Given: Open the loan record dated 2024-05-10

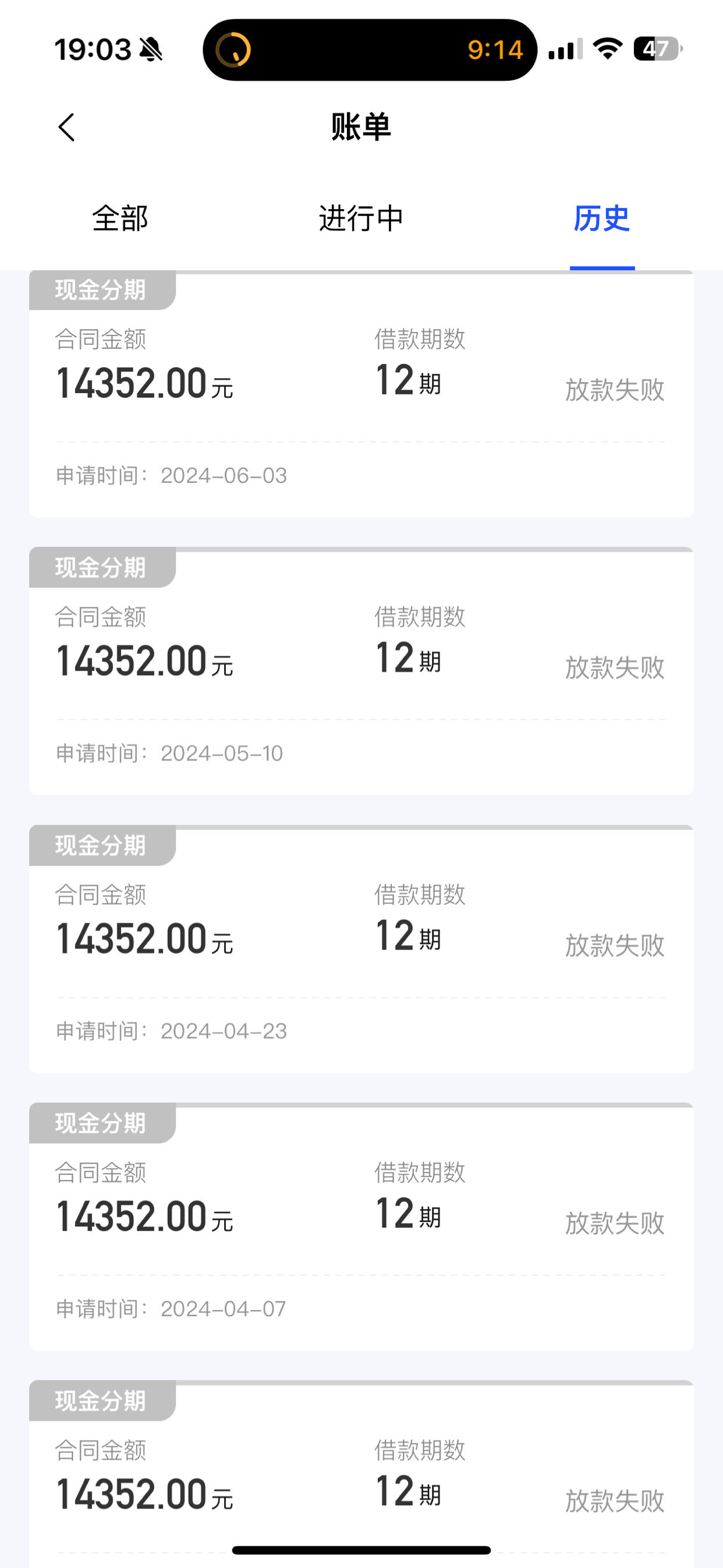Looking at the screenshot, I should (x=361, y=671).
